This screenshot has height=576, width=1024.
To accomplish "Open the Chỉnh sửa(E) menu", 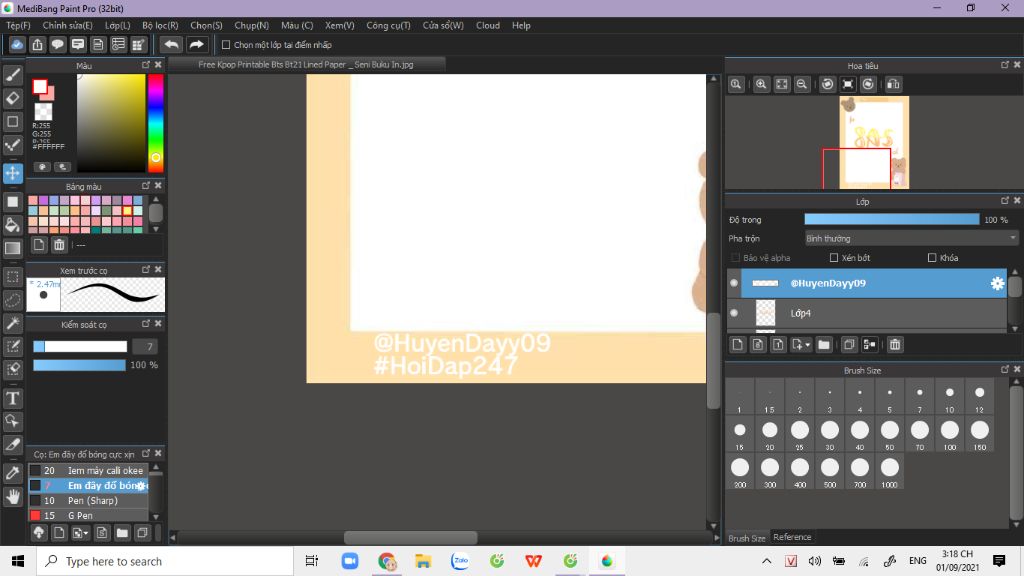I will 67,25.
